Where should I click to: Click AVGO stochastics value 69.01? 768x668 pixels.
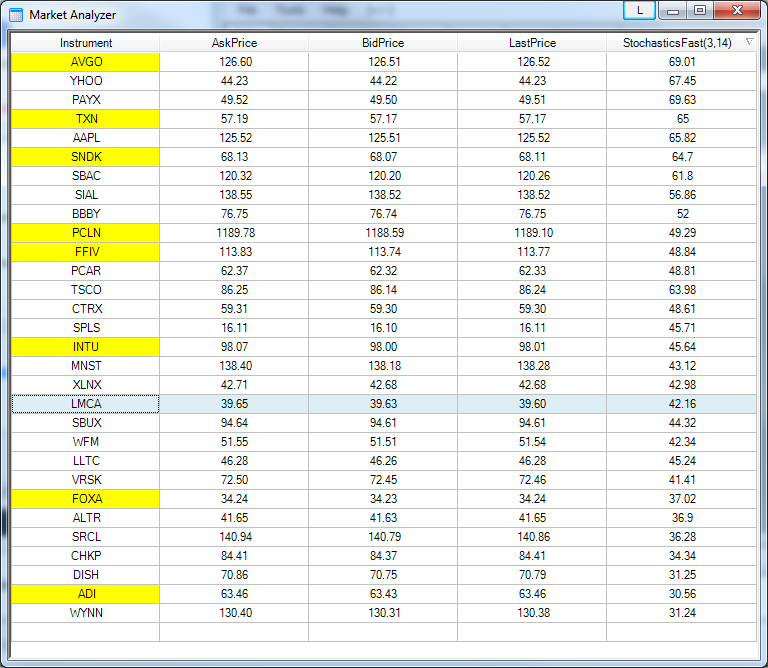coord(682,62)
